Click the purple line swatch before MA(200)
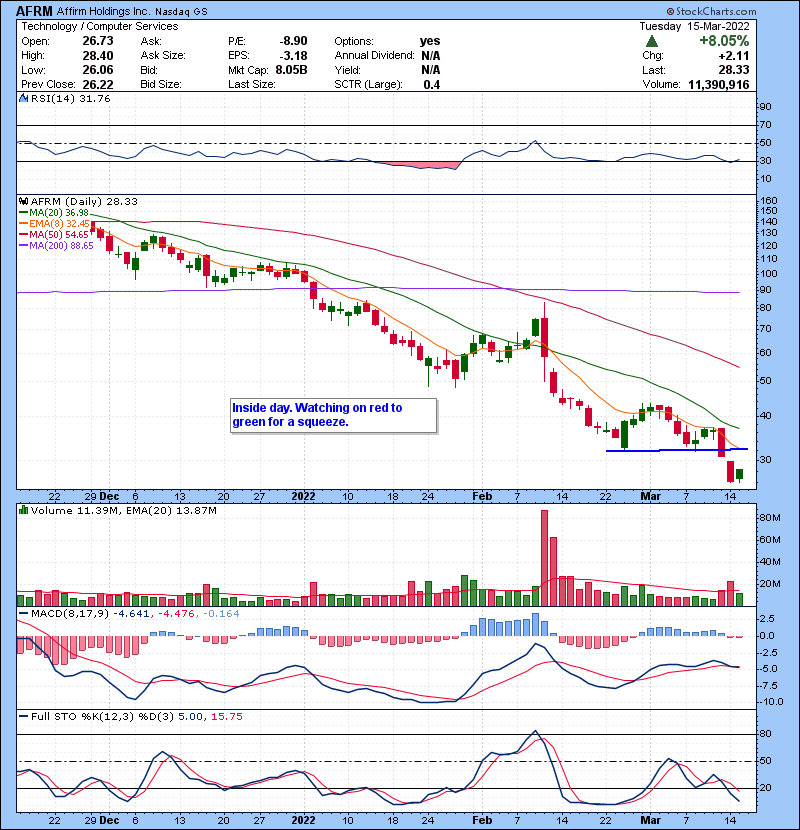800x830 pixels. (x=23, y=246)
